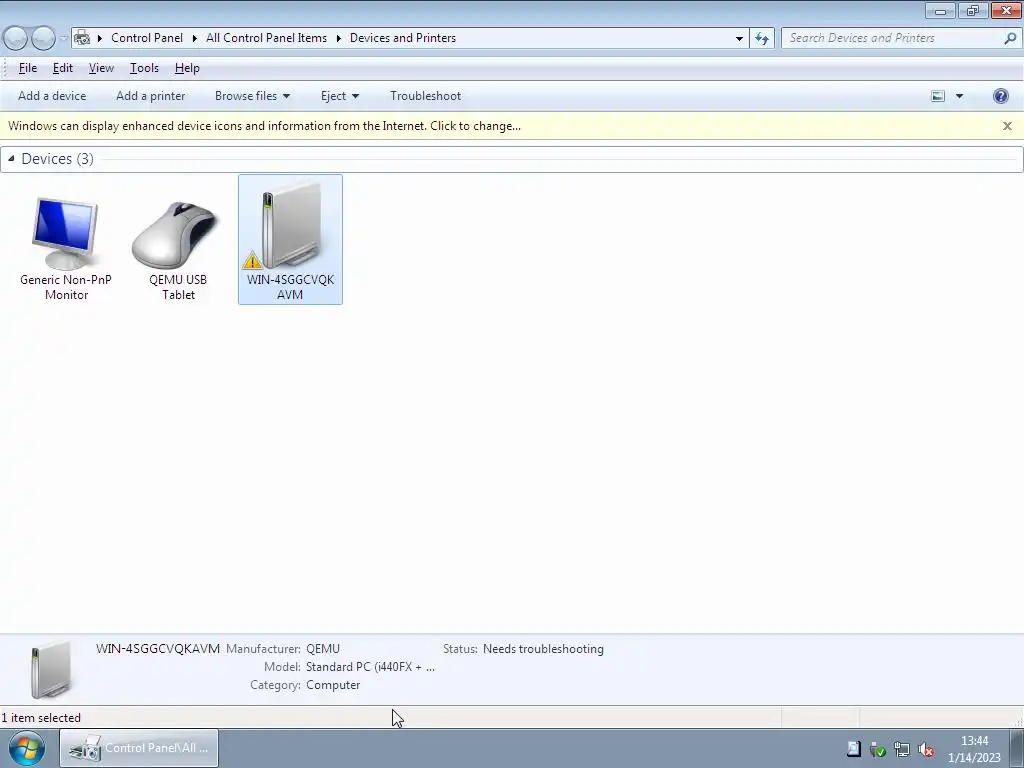Click Add a device
Screen dimensions: 1024x768
[52, 96]
